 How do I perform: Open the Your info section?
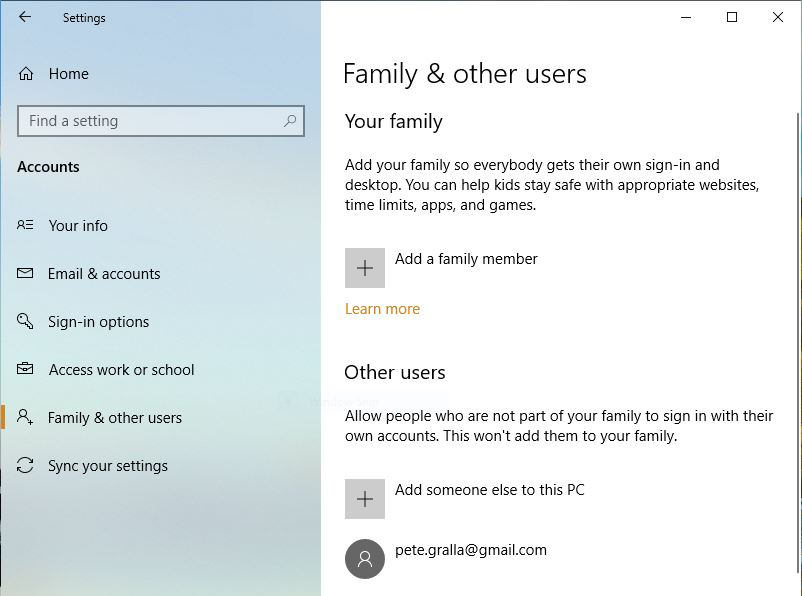[x=78, y=226]
